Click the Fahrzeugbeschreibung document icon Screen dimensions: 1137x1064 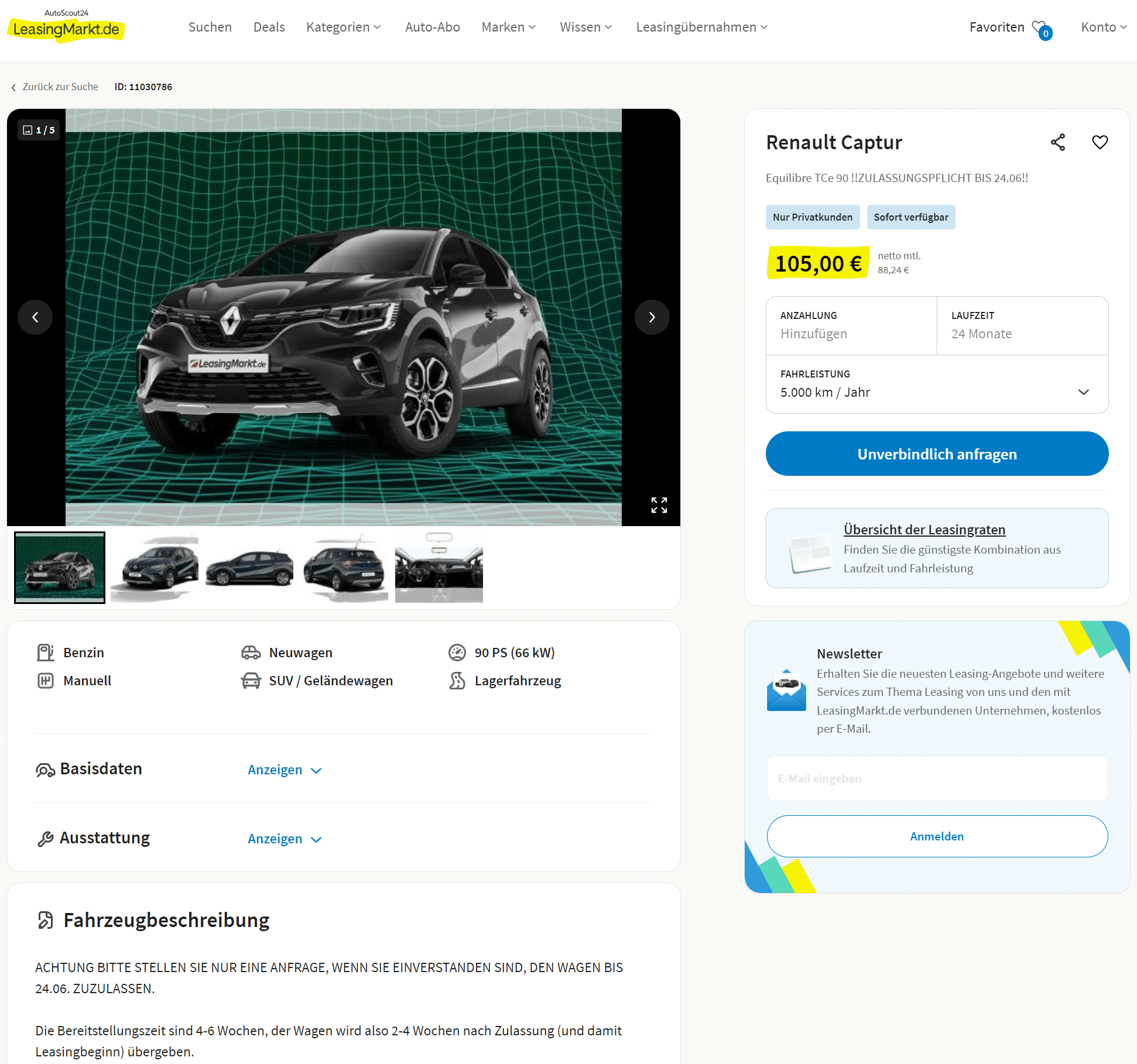[x=46, y=920]
